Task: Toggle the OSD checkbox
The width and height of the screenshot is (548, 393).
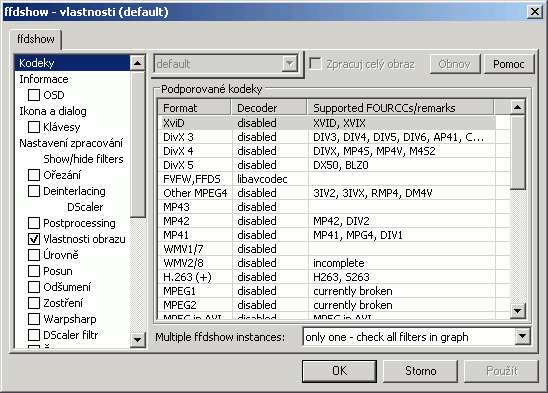Action: 34,95
